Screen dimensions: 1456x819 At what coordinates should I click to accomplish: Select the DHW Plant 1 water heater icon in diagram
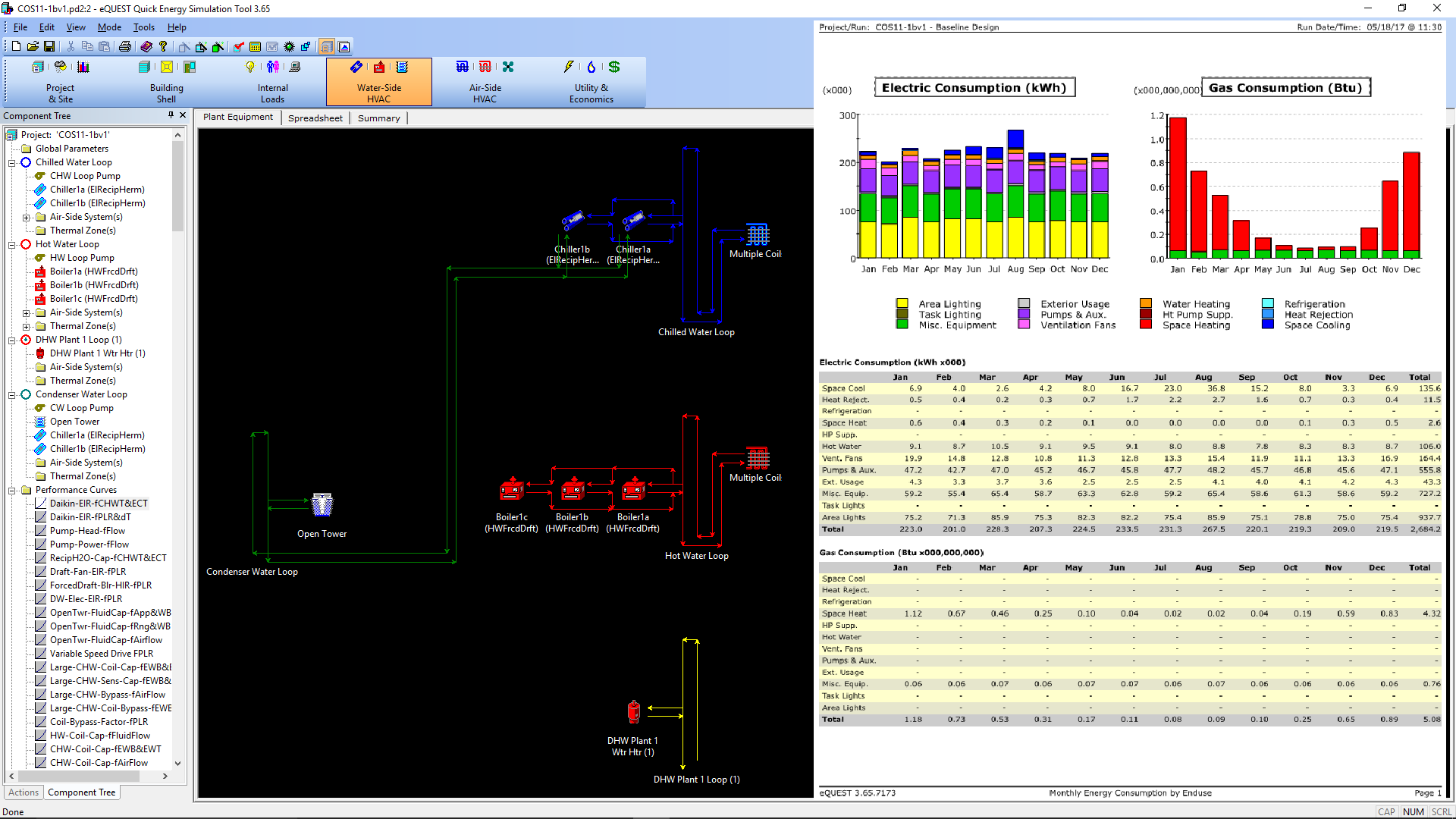pyautogui.click(x=634, y=711)
